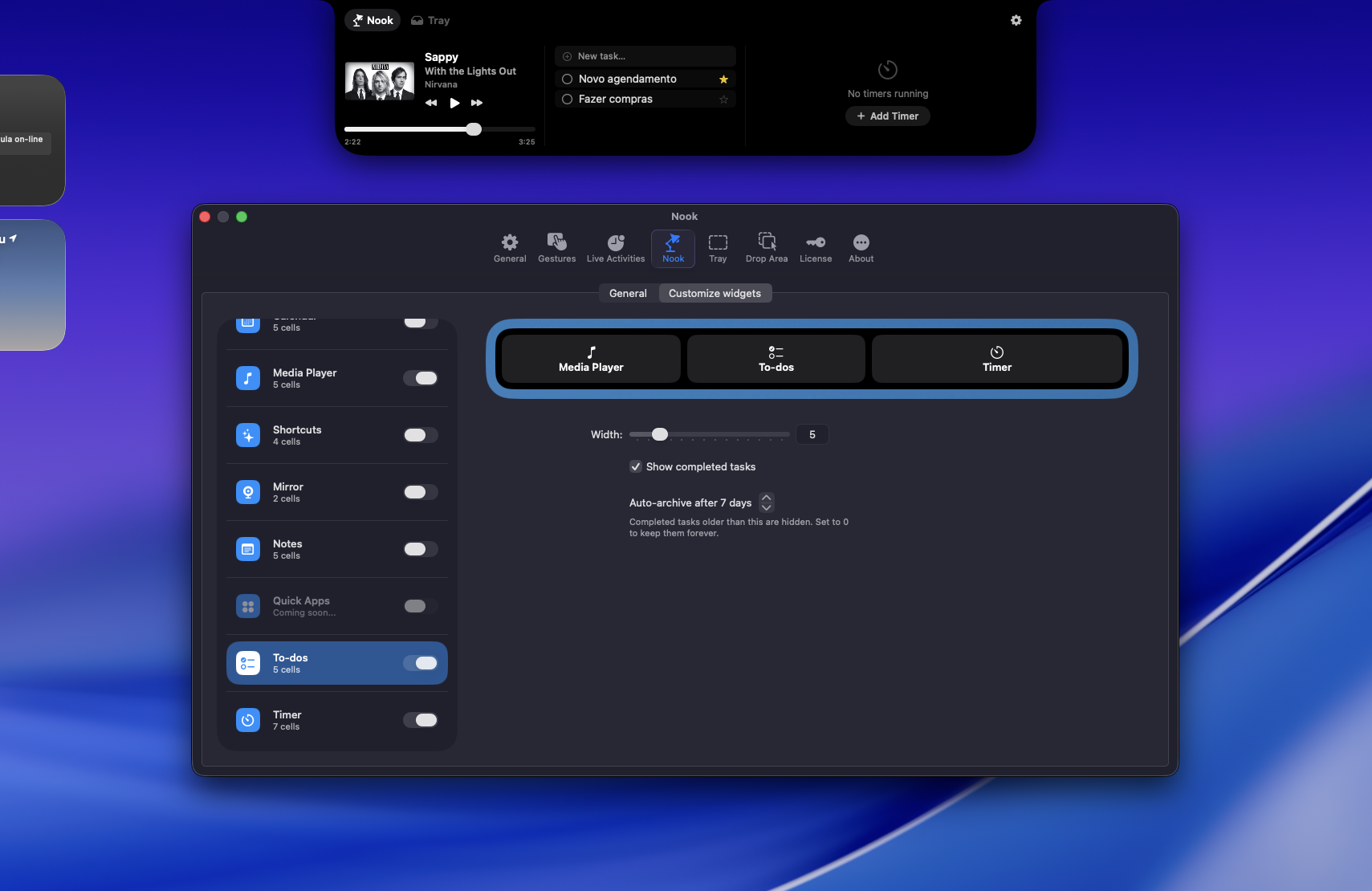Viewport: 1372px width, 891px height.
Task: Open Gestures settings
Action: pos(557,248)
